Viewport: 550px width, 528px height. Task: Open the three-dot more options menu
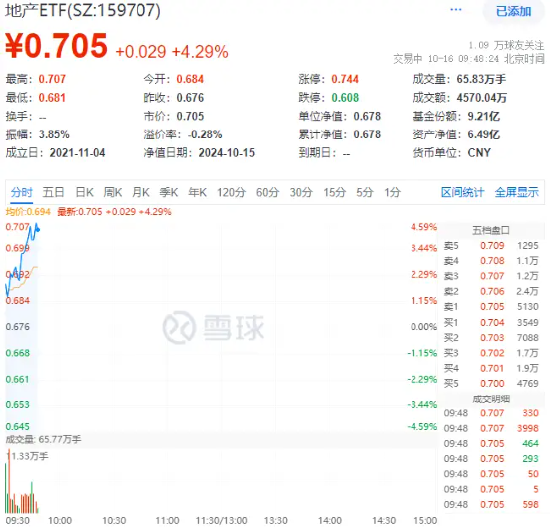tap(455, 10)
